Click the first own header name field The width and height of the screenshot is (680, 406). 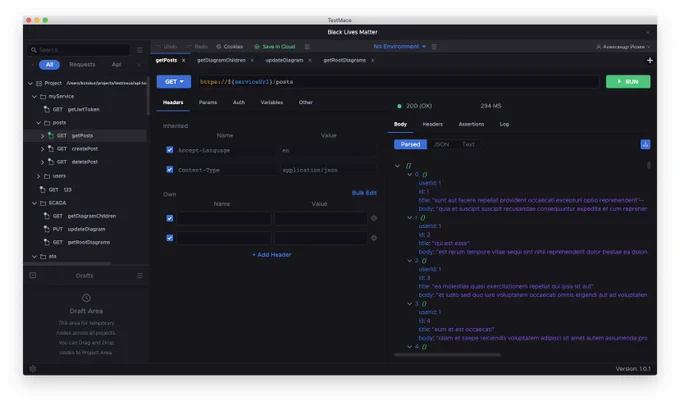[224, 218]
